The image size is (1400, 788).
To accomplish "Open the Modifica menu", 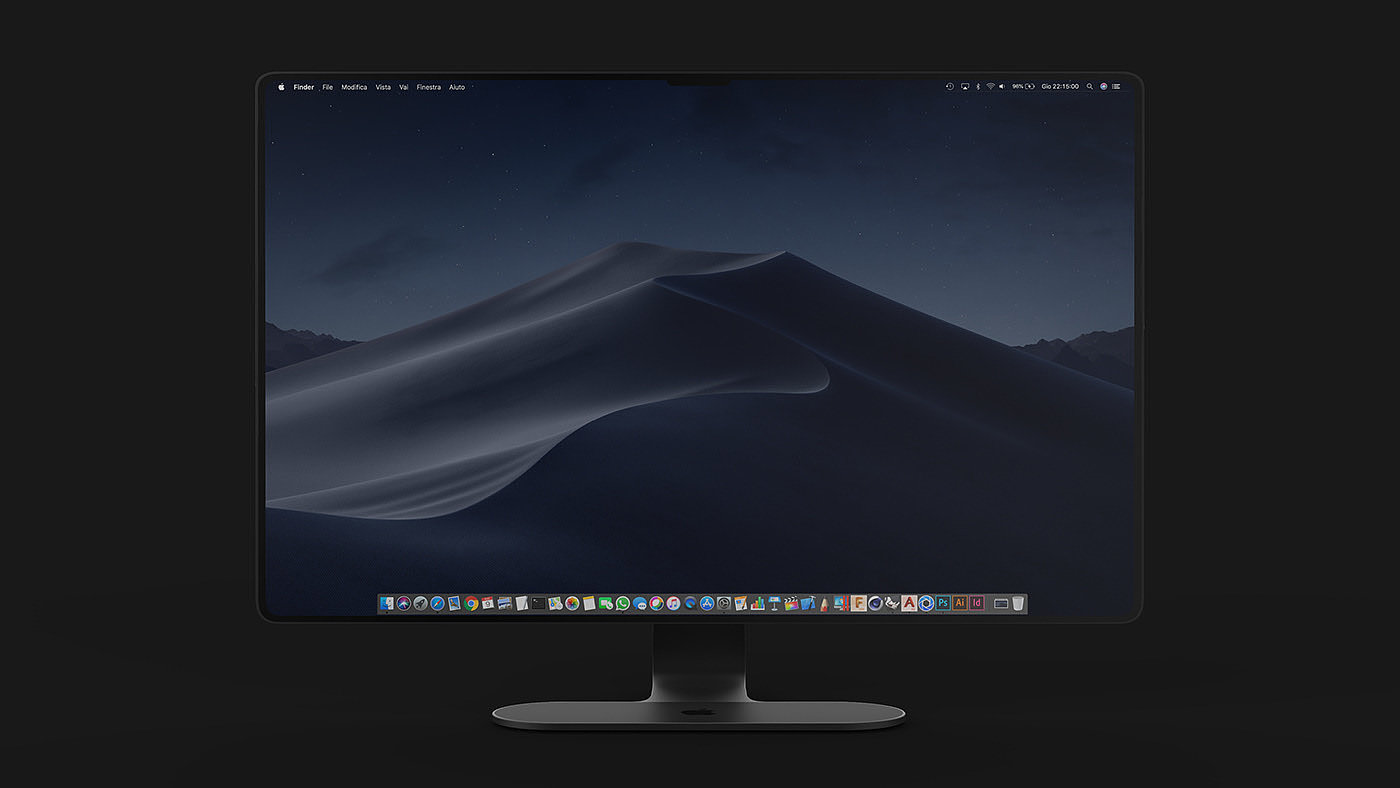I will coord(354,87).
